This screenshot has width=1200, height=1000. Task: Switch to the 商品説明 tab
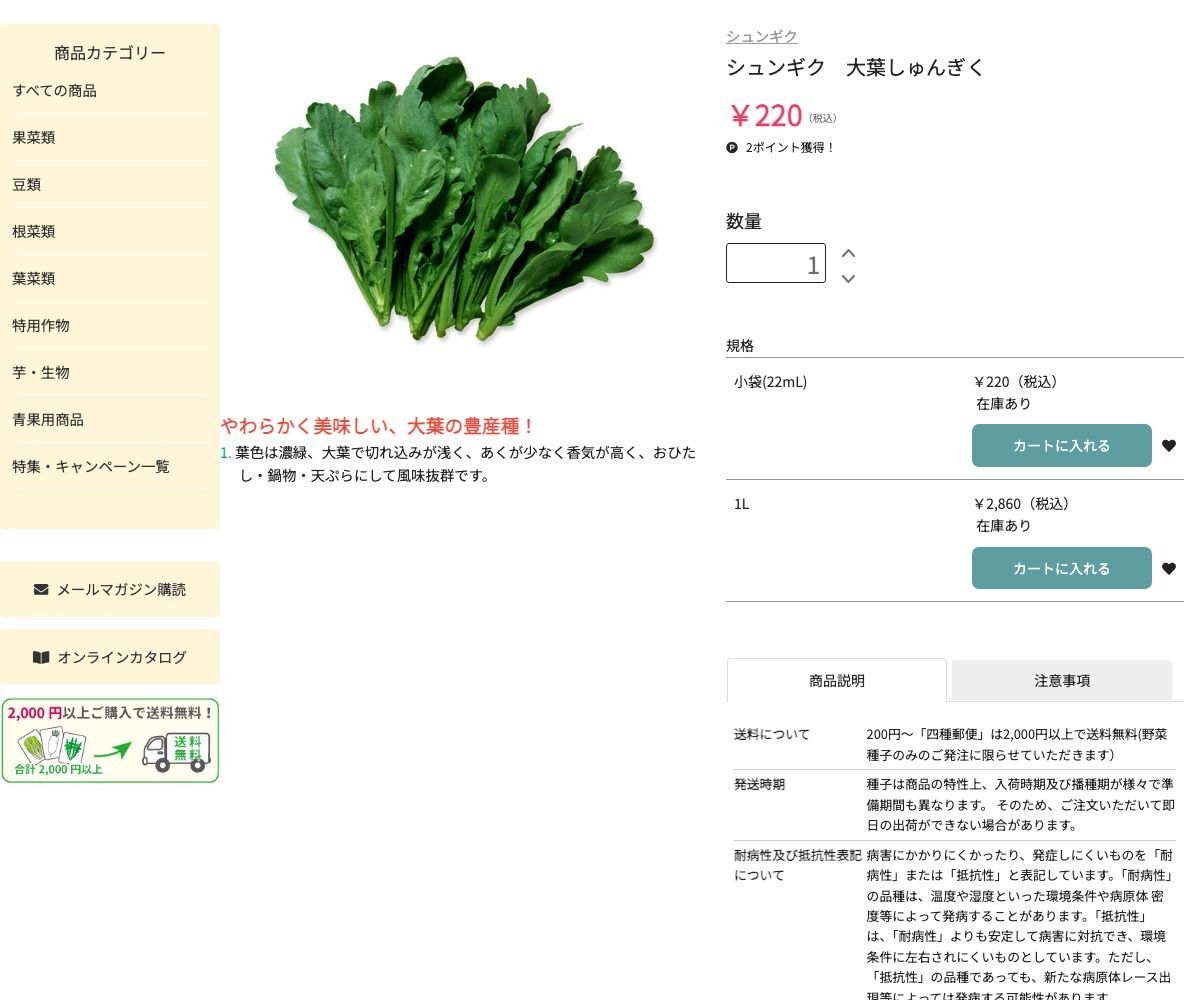[x=837, y=680]
